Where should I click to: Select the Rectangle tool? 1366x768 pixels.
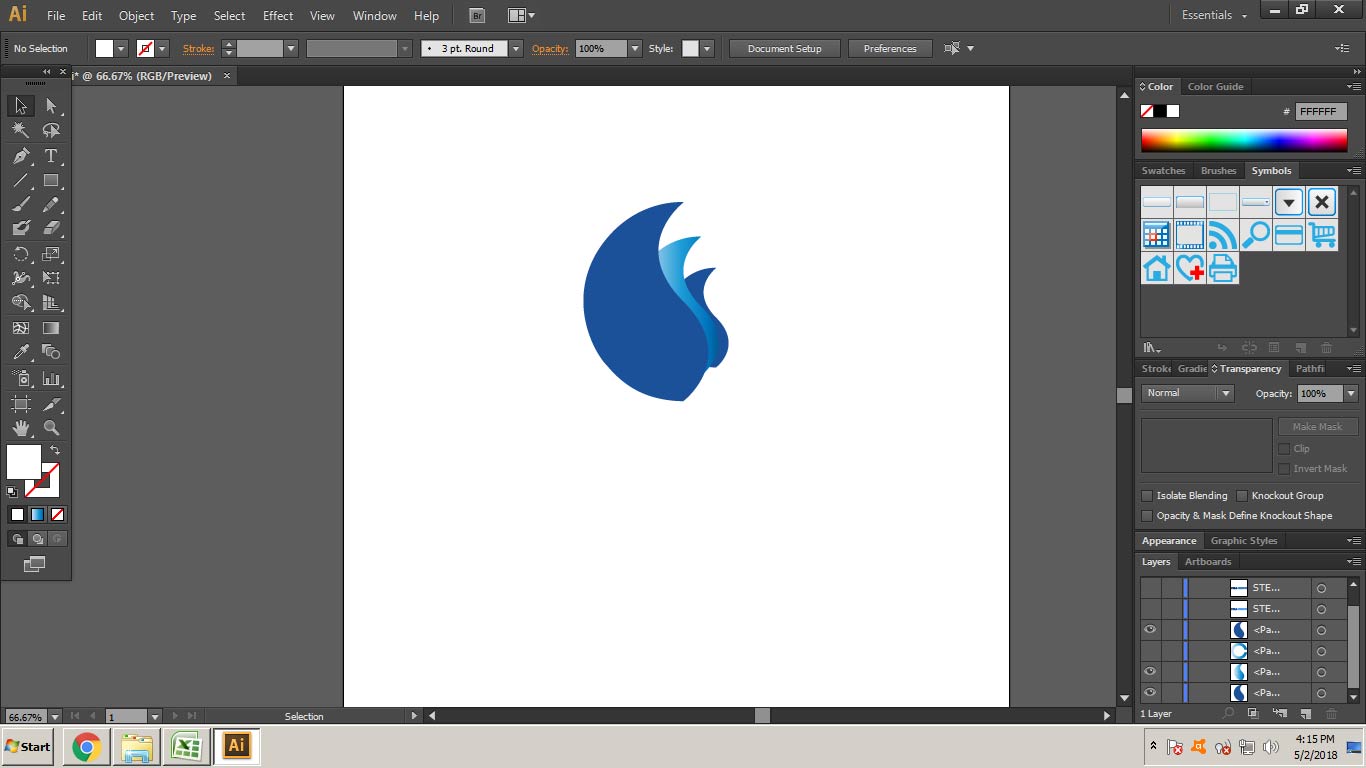coord(51,181)
